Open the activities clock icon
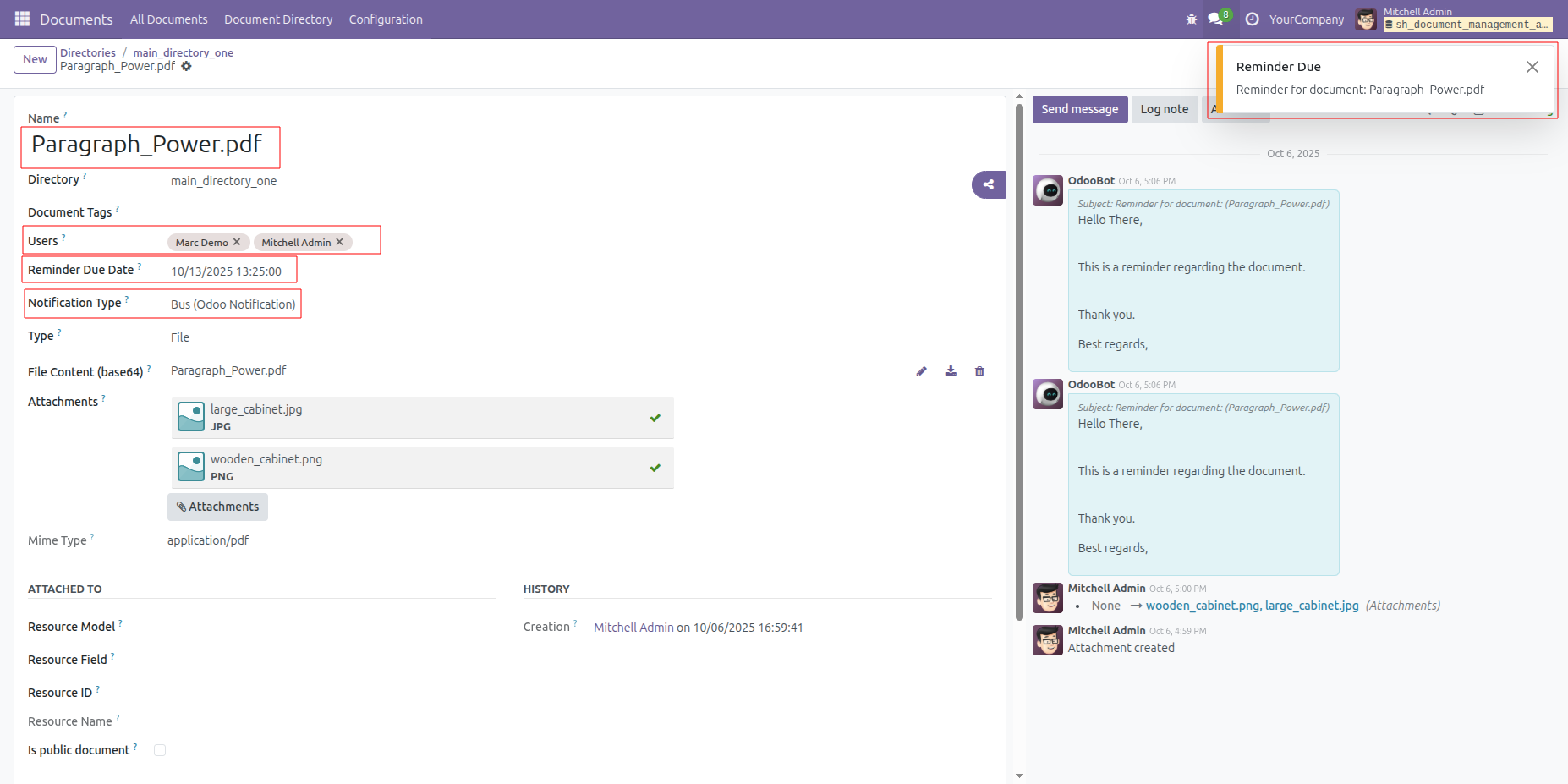The image size is (1568, 784). click(x=1253, y=19)
